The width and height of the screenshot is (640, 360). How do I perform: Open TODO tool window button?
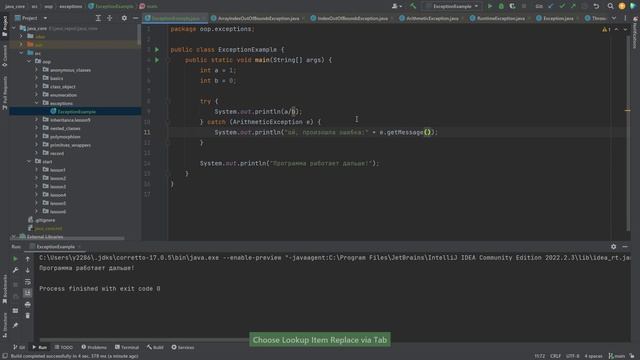click(x=63, y=347)
